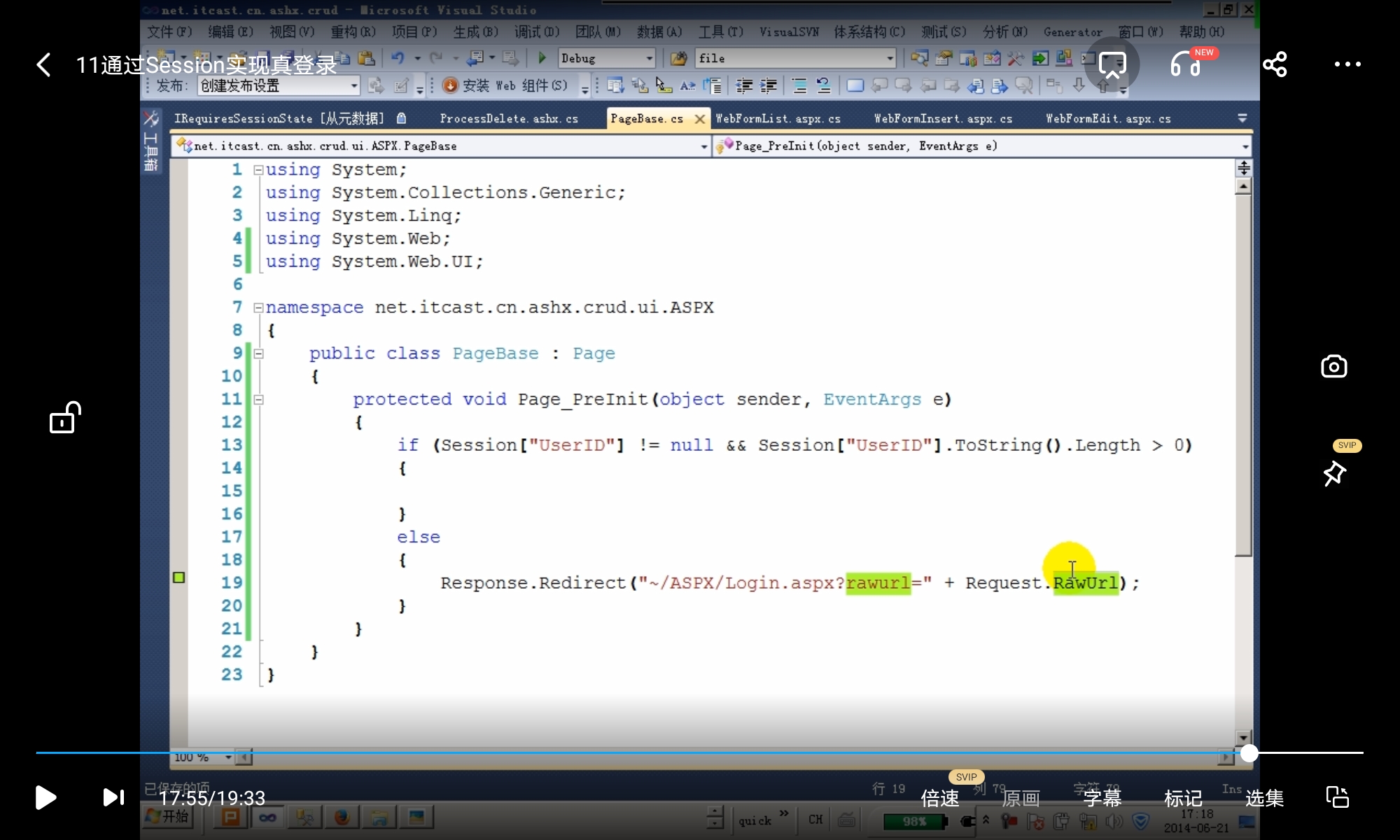Viewport: 1400px width, 840px height.
Task: Open the 工具(T) menu
Action: pyautogui.click(x=721, y=31)
